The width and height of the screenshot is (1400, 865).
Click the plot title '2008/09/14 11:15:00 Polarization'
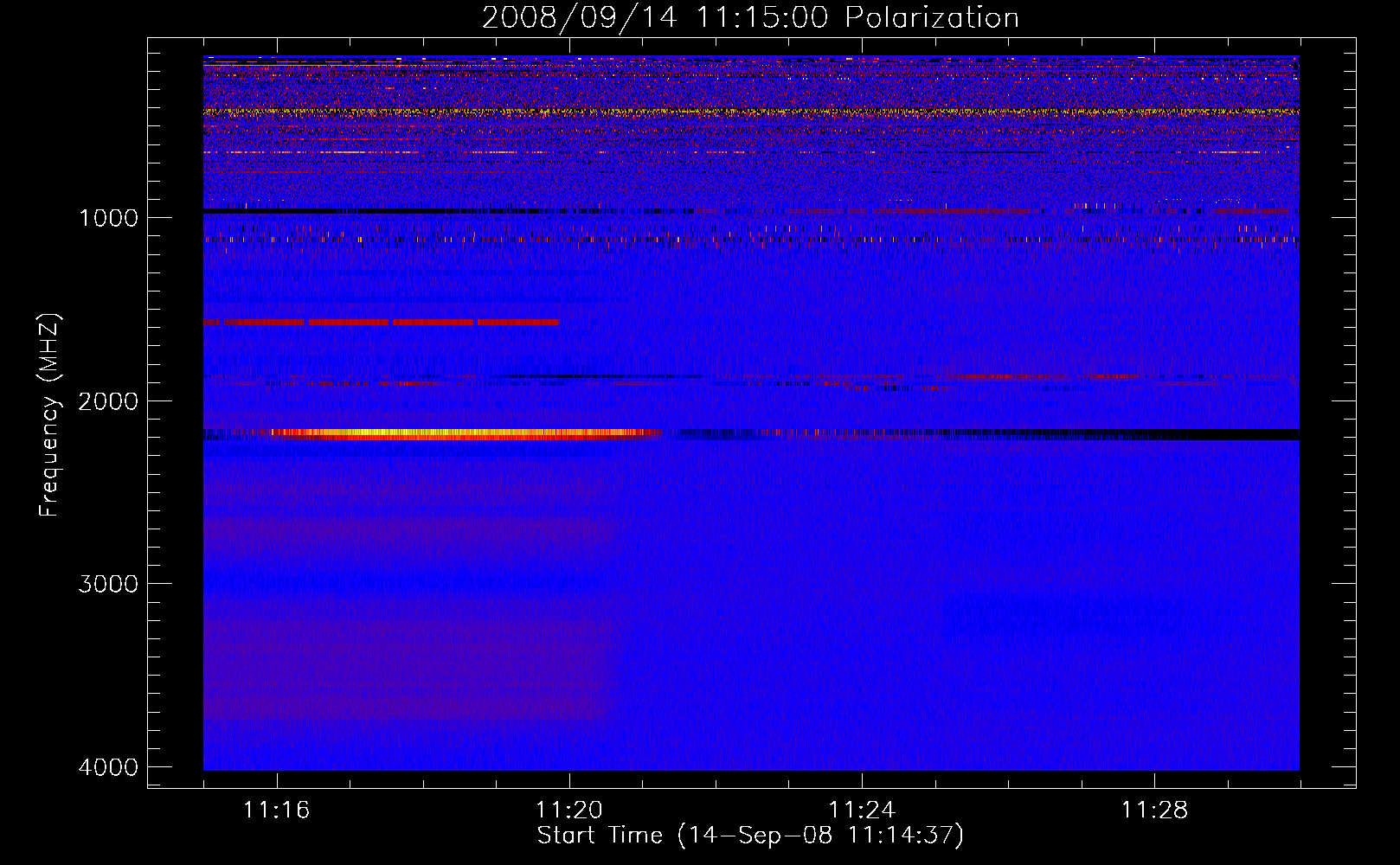click(750, 17)
